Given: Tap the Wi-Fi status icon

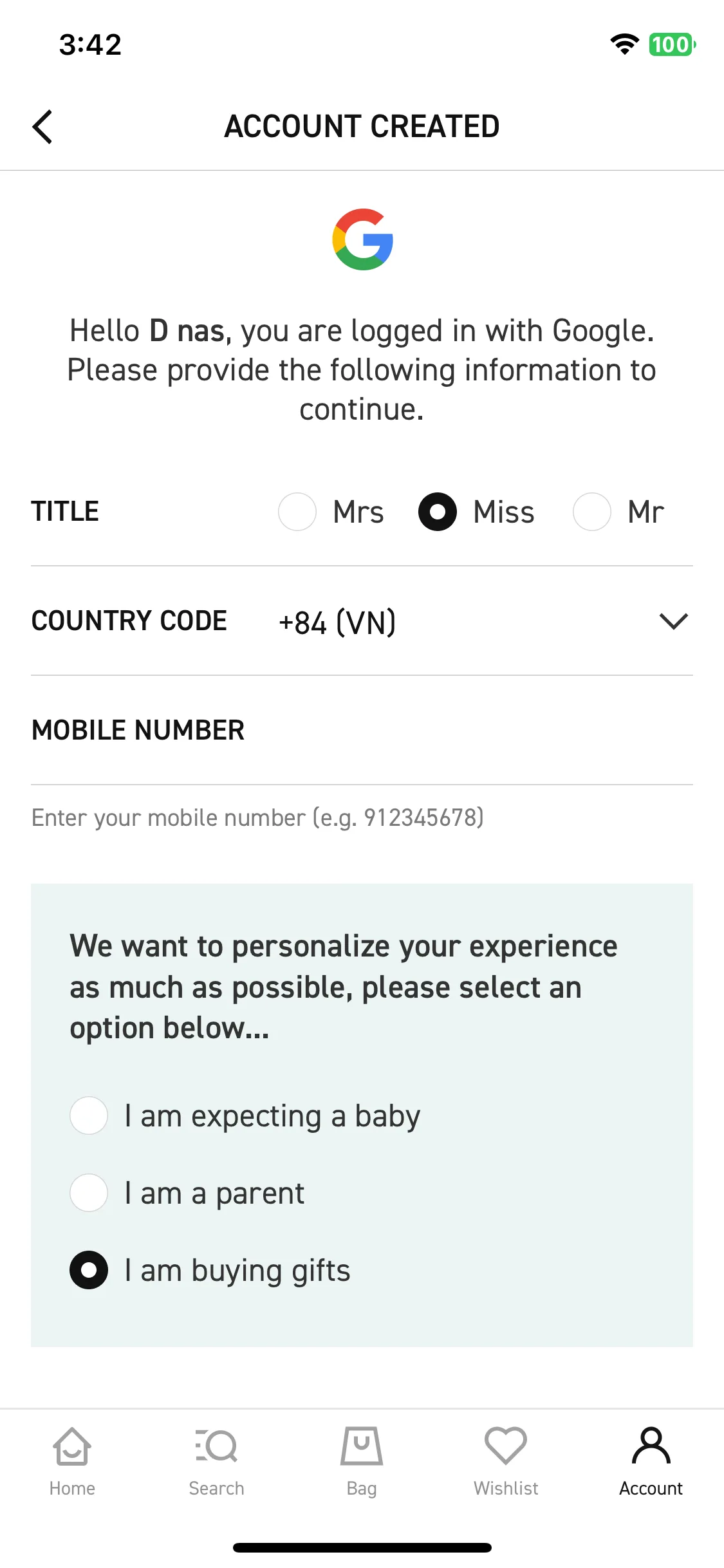Looking at the screenshot, I should pyautogui.click(x=624, y=44).
